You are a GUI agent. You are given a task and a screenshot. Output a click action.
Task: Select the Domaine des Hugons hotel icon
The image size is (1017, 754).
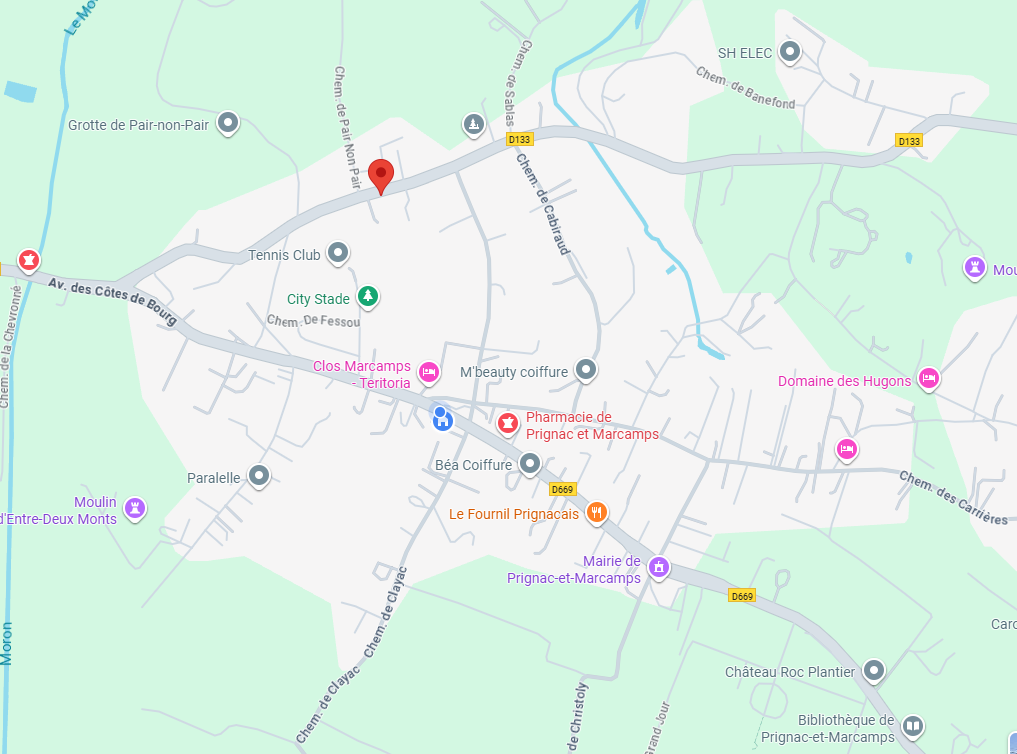929,379
